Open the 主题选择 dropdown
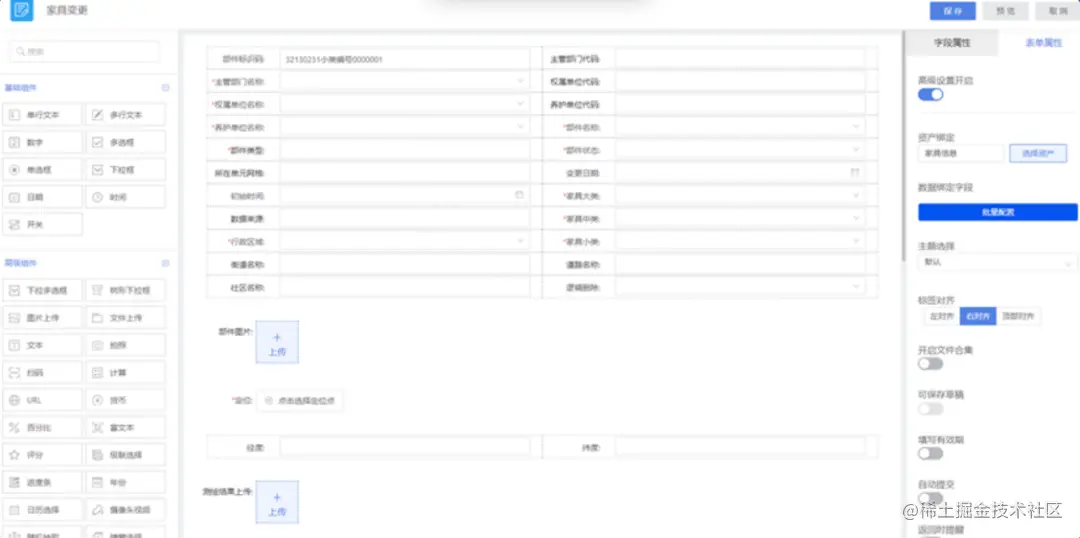The height and width of the screenshot is (538, 1080). pyautogui.click(x=997, y=262)
